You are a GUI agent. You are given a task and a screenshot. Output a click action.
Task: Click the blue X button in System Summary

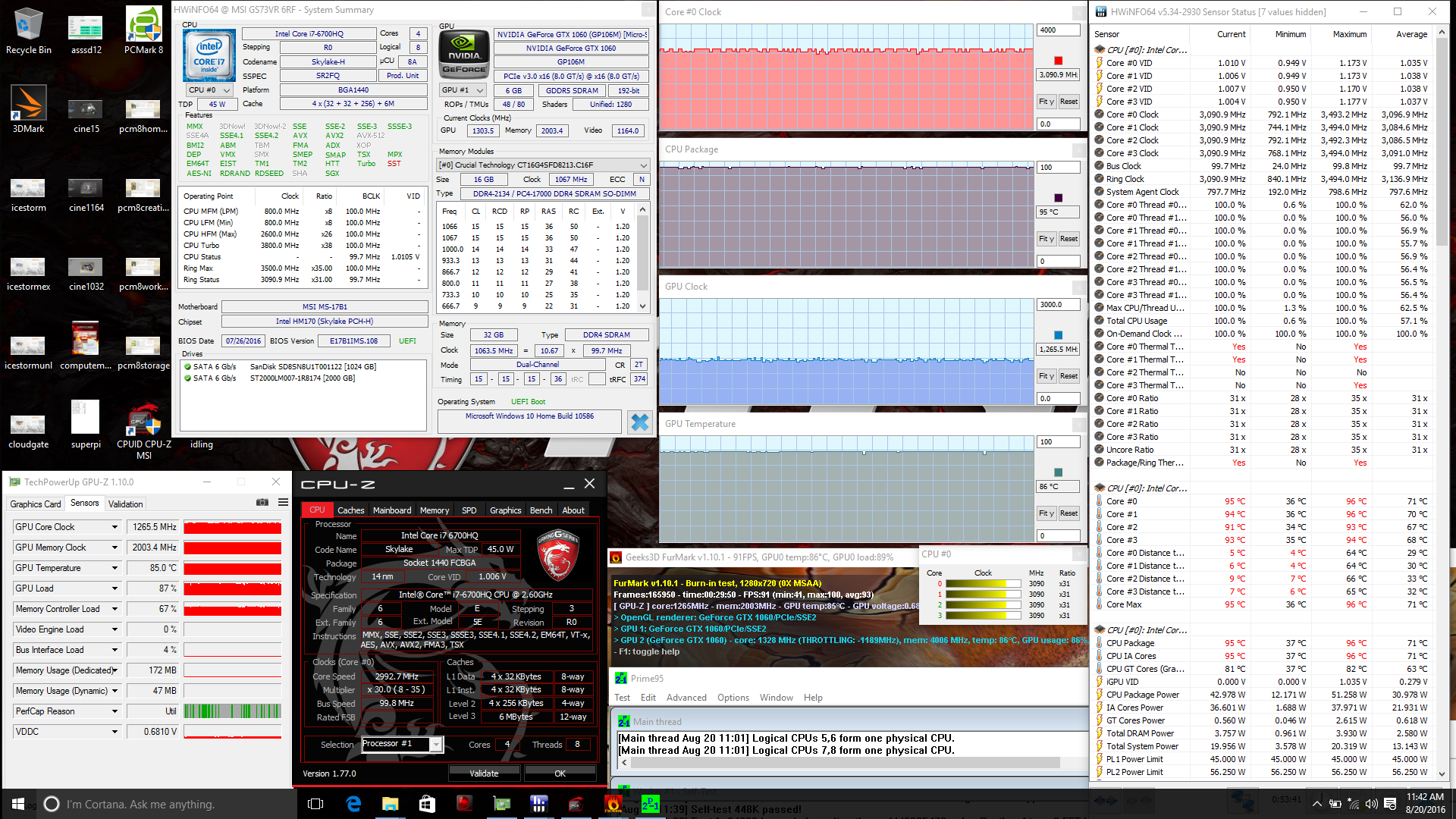[639, 422]
